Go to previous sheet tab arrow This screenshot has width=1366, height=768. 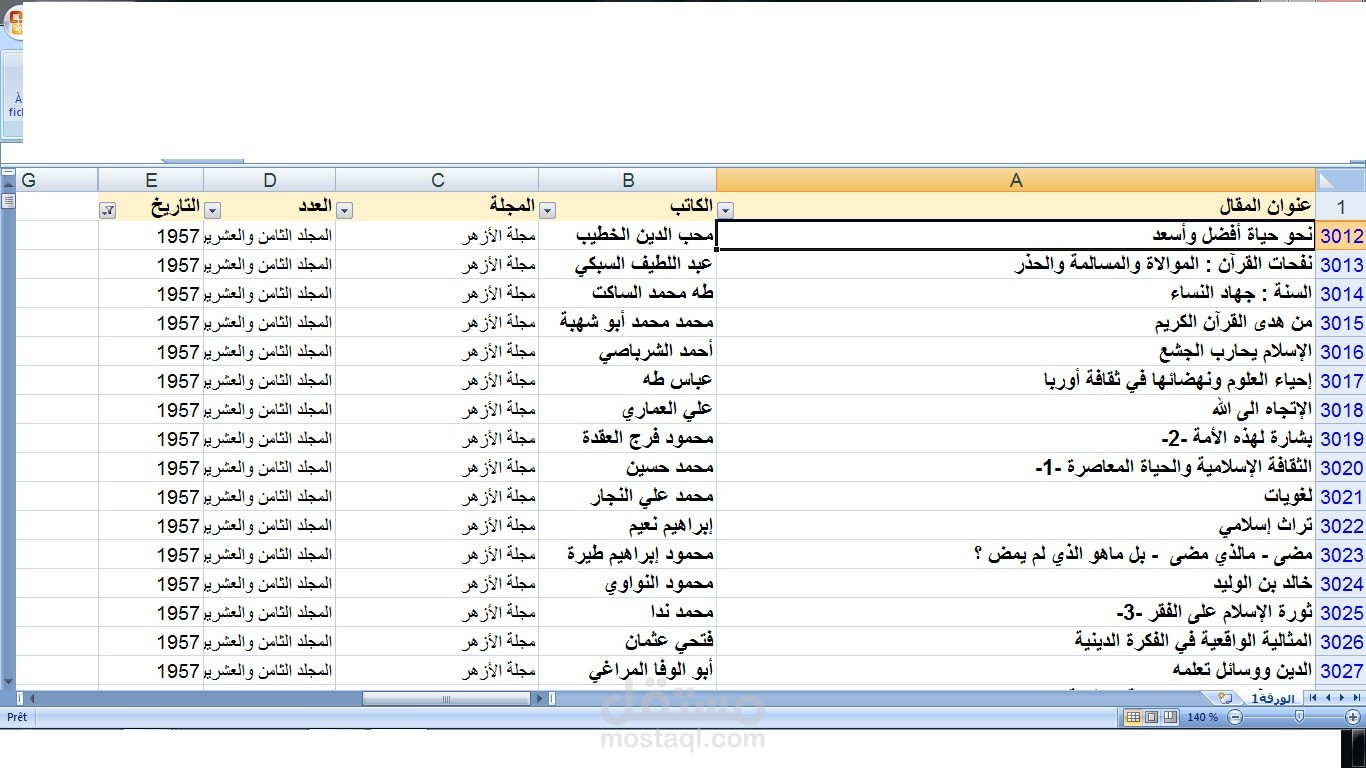point(1328,698)
